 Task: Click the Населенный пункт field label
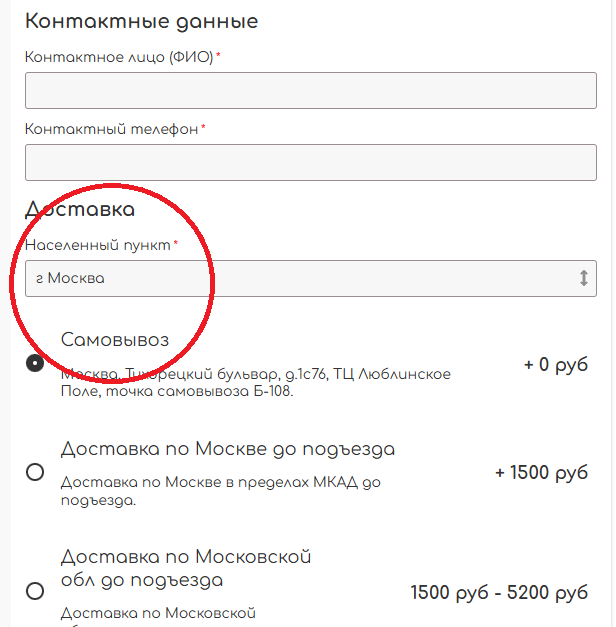(100, 245)
